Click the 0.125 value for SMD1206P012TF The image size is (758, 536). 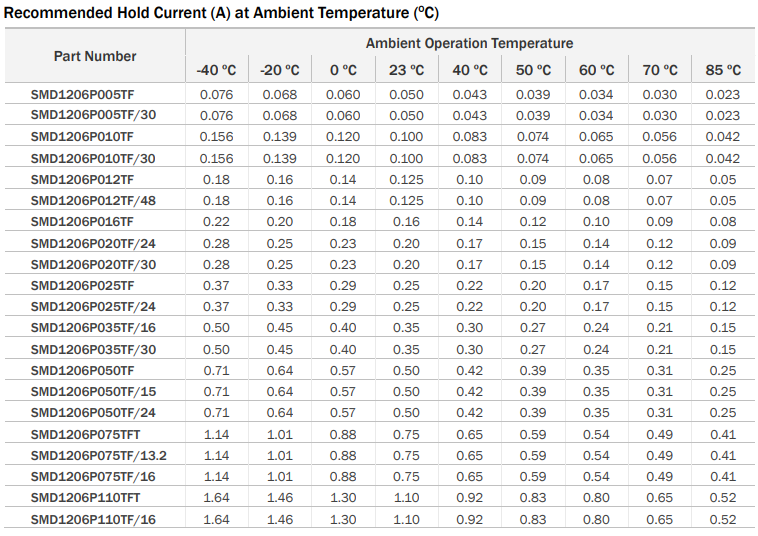(x=406, y=179)
